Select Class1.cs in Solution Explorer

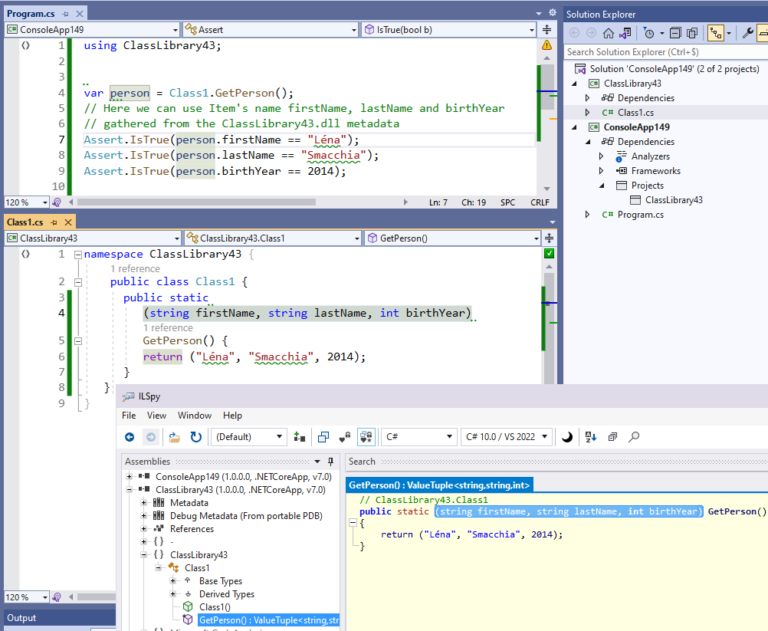tap(635, 113)
